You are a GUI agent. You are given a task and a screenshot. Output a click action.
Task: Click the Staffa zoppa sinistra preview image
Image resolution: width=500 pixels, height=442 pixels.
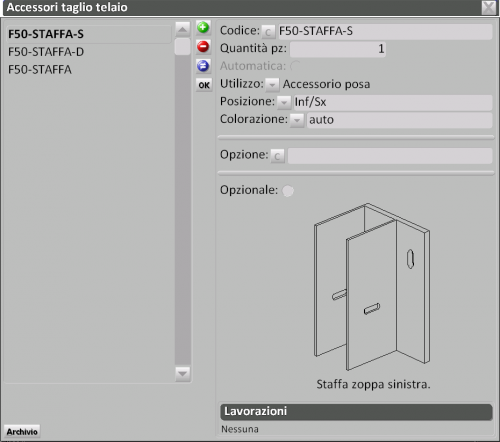pyautogui.click(x=372, y=287)
